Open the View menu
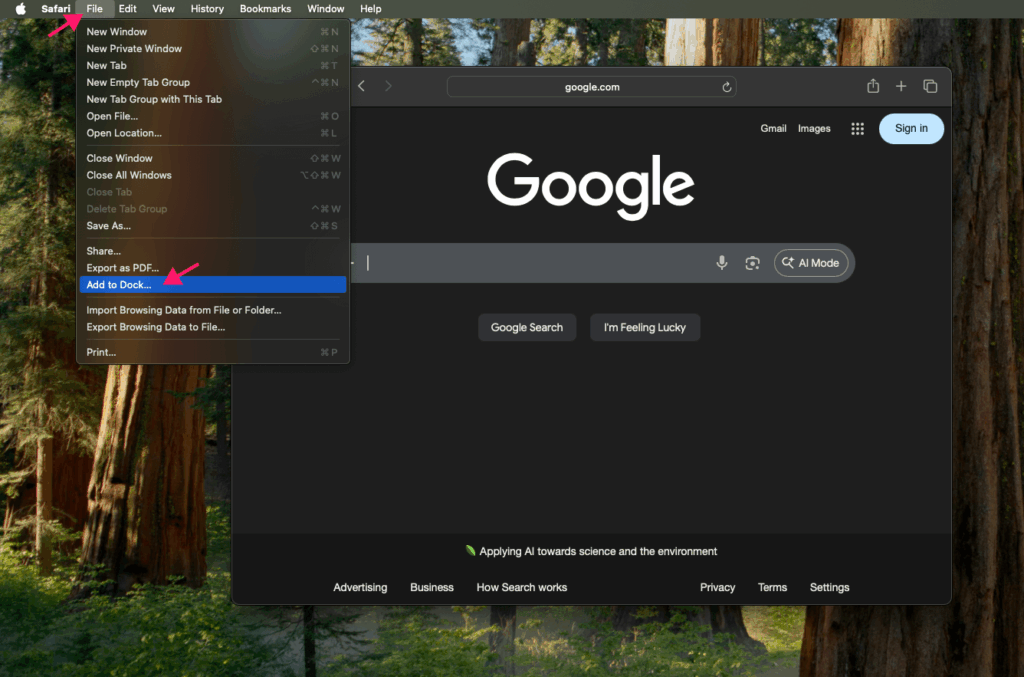The height and width of the screenshot is (677, 1024). pyautogui.click(x=163, y=8)
